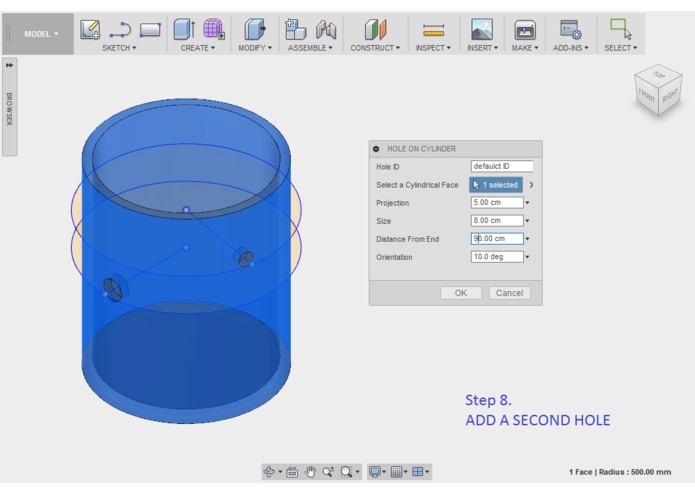The image size is (695, 494).
Task: Open the MODEL workspace dropdown
Action: pyautogui.click(x=41, y=34)
